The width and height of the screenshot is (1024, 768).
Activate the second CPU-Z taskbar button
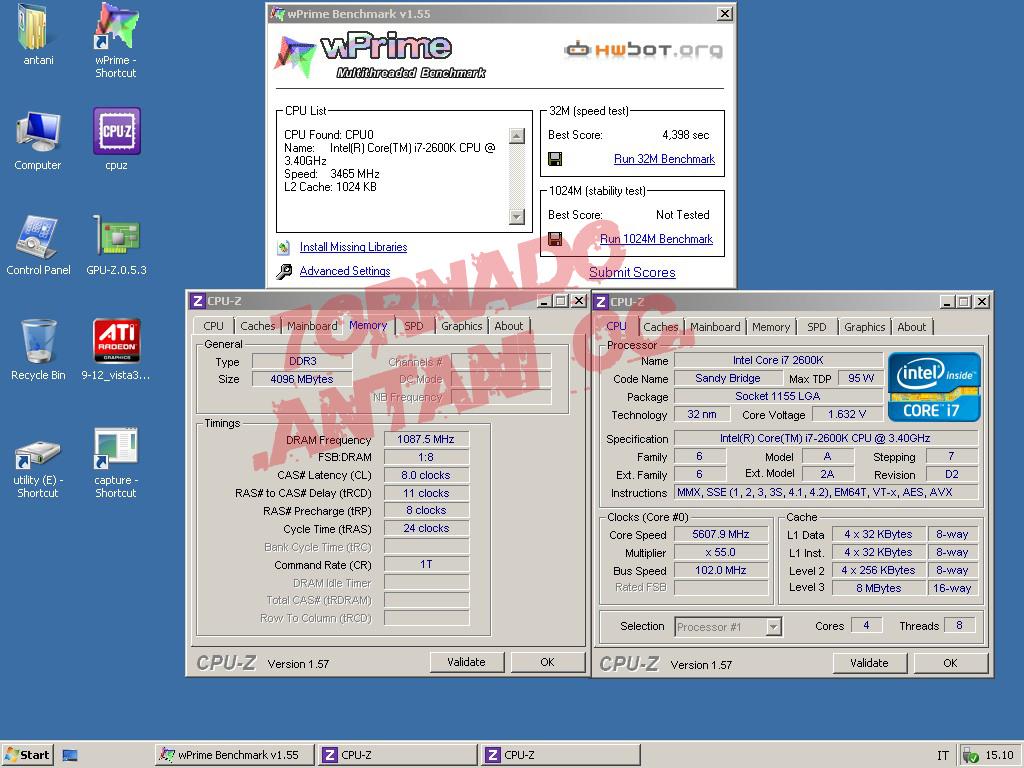coord(560,756)
